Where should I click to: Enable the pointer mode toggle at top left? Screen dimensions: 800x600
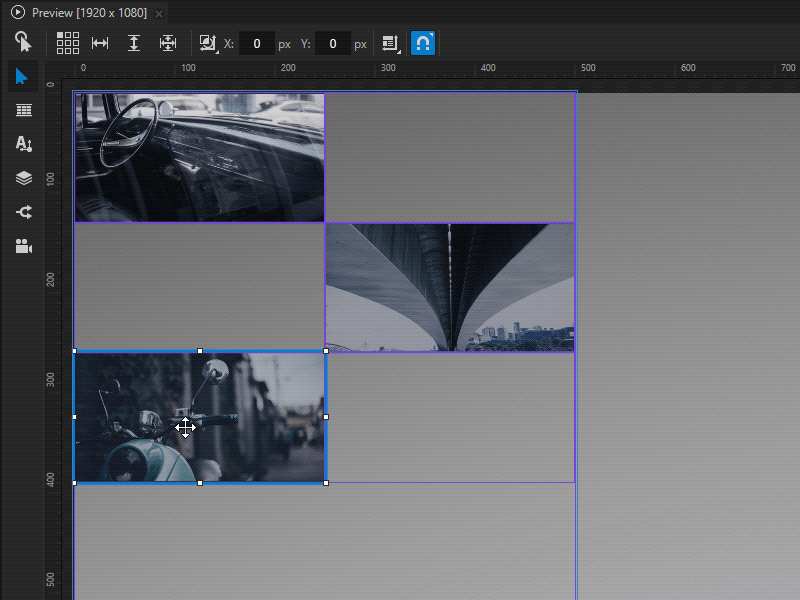(x=23, y=43)
